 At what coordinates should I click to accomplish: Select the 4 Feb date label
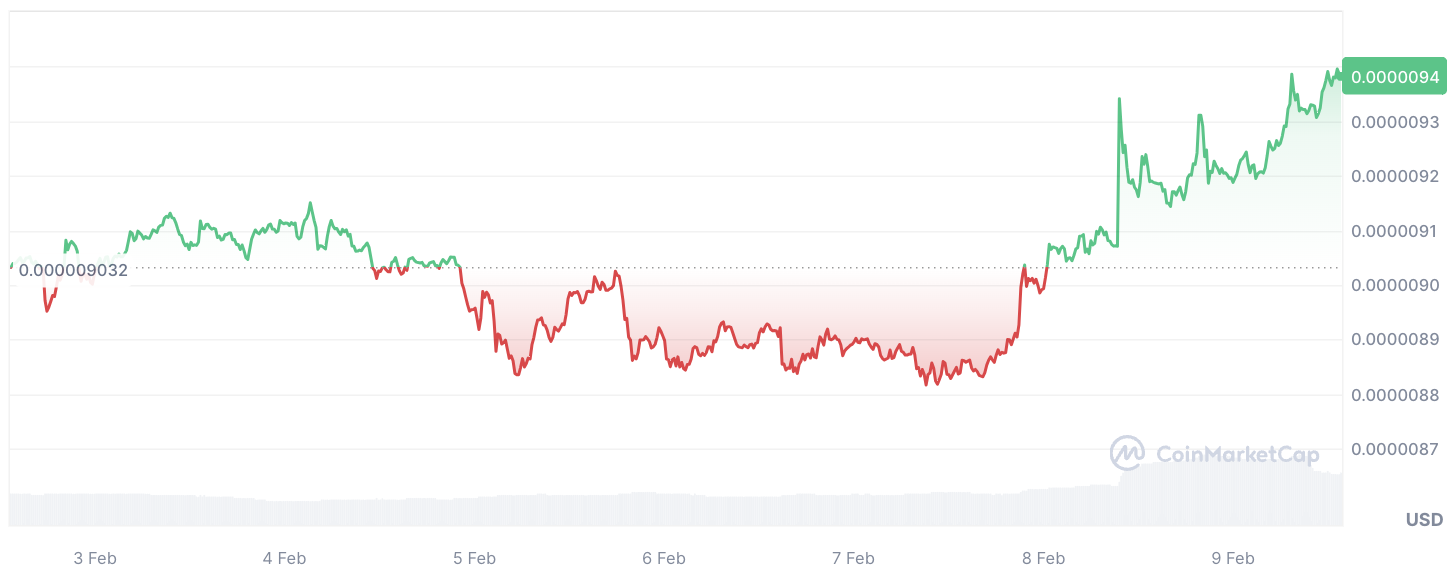tap(284, 558)
